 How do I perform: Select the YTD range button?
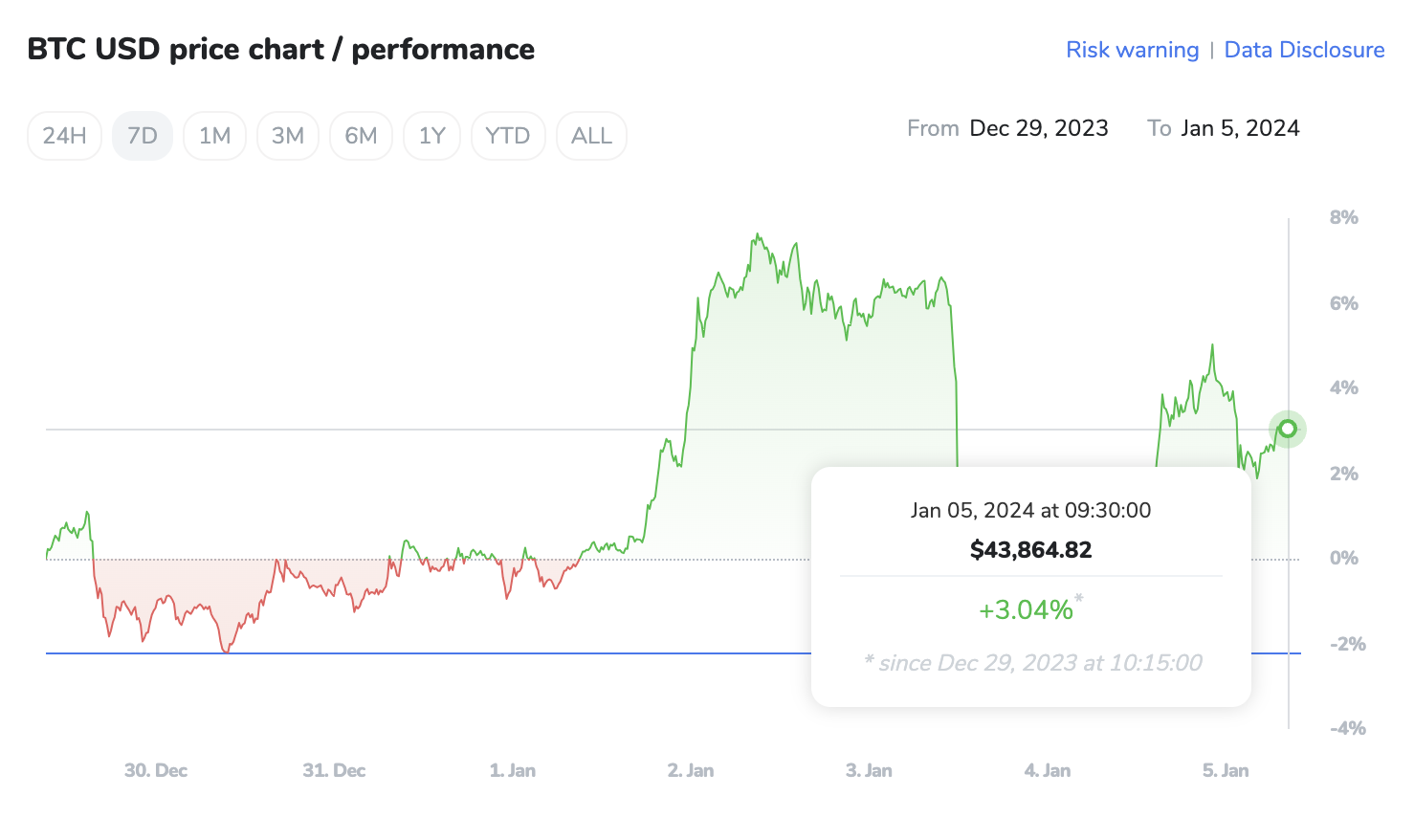point(507,136)
